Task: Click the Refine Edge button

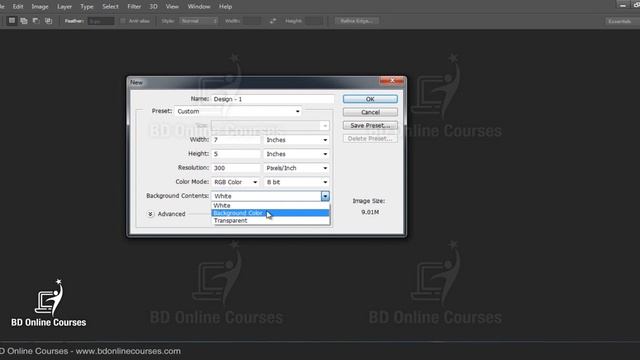Action: (356, 21)
